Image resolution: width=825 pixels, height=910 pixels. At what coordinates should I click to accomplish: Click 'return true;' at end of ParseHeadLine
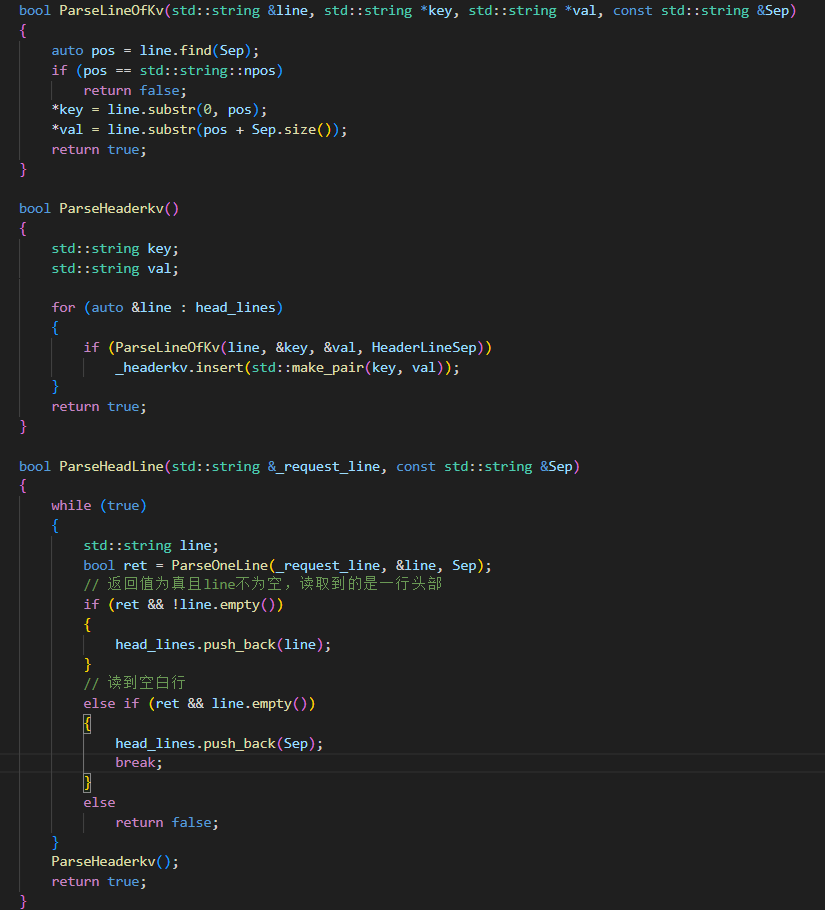(x=99, y=882)
